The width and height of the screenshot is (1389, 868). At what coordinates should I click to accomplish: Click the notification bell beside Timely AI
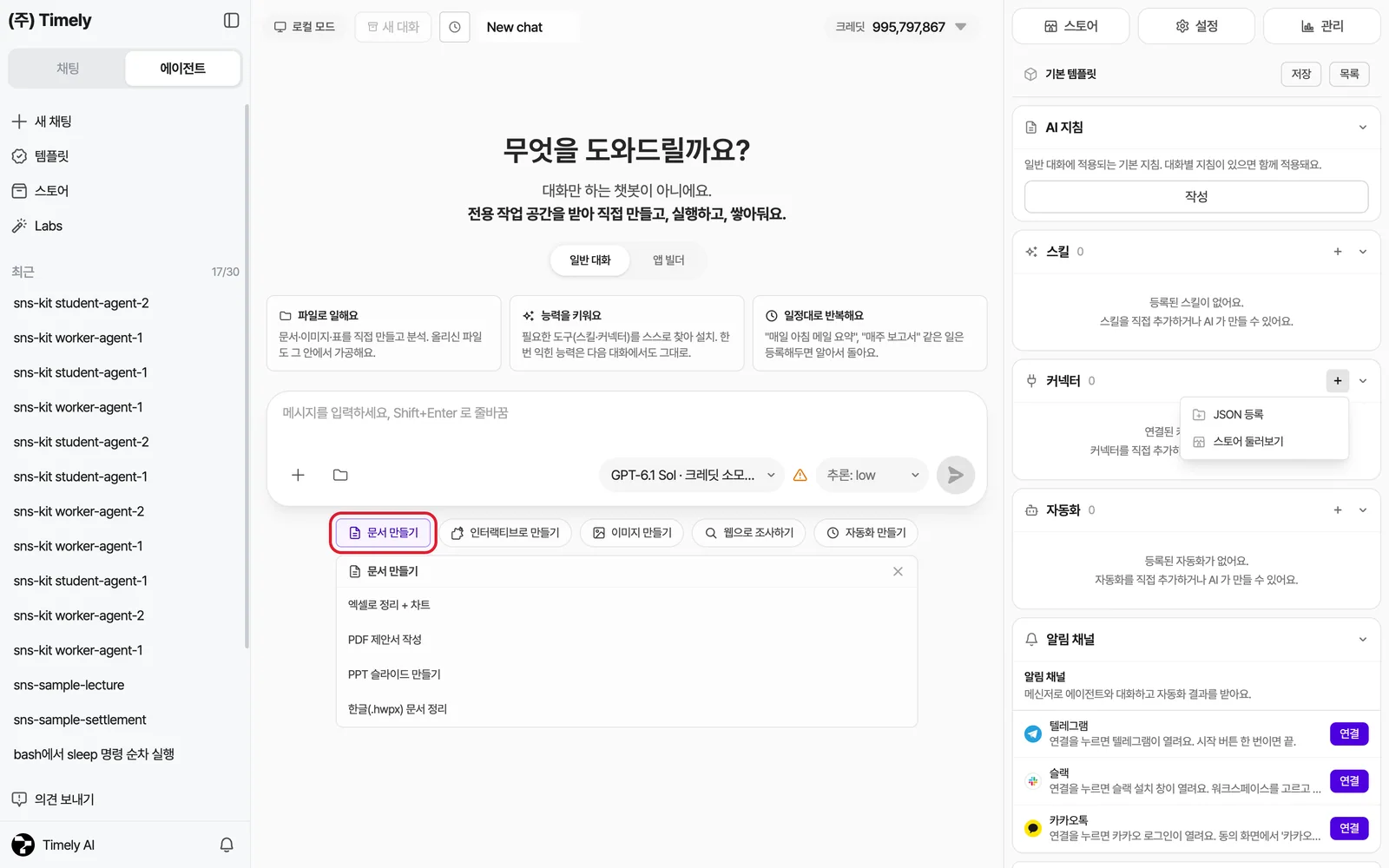point(227,845)
